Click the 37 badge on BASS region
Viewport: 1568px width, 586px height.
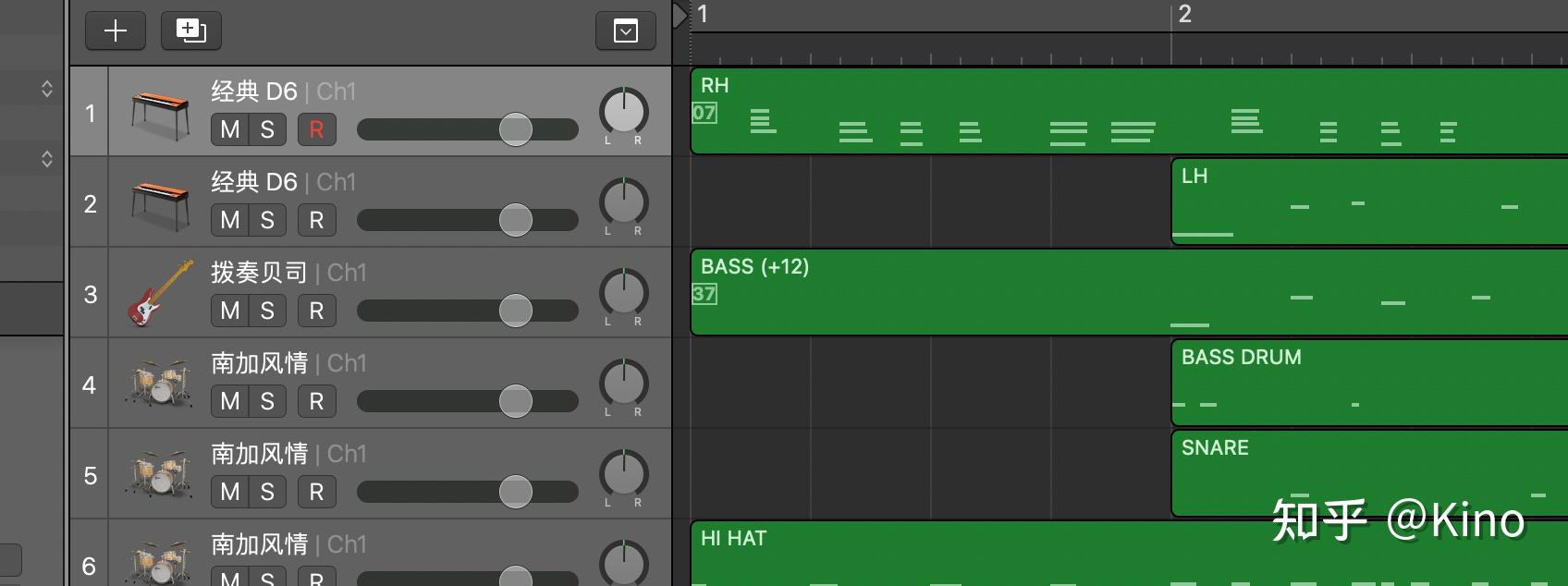pyautogui.click(x=704, y=294)
